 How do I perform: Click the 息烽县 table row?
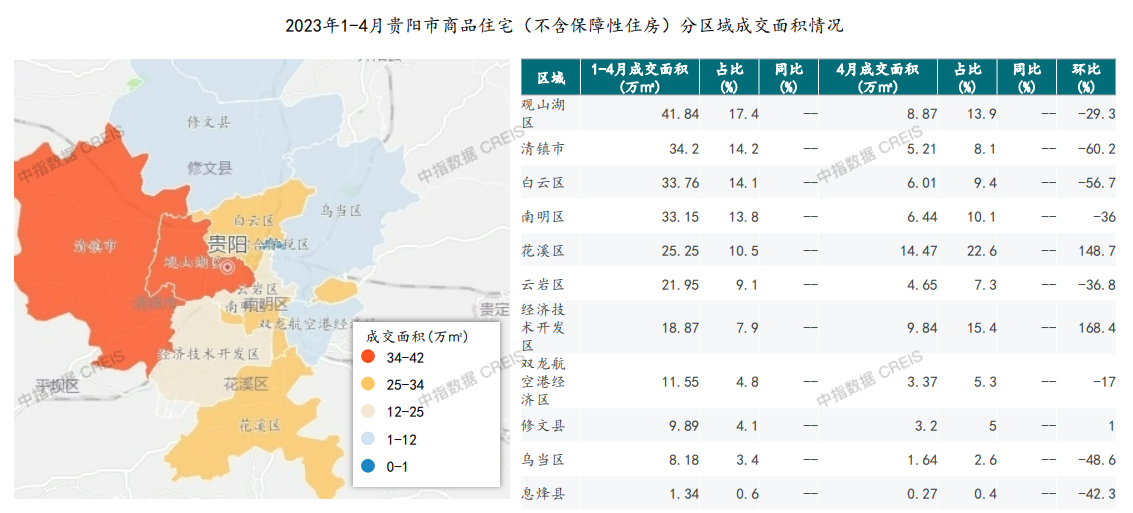point(817,494)
